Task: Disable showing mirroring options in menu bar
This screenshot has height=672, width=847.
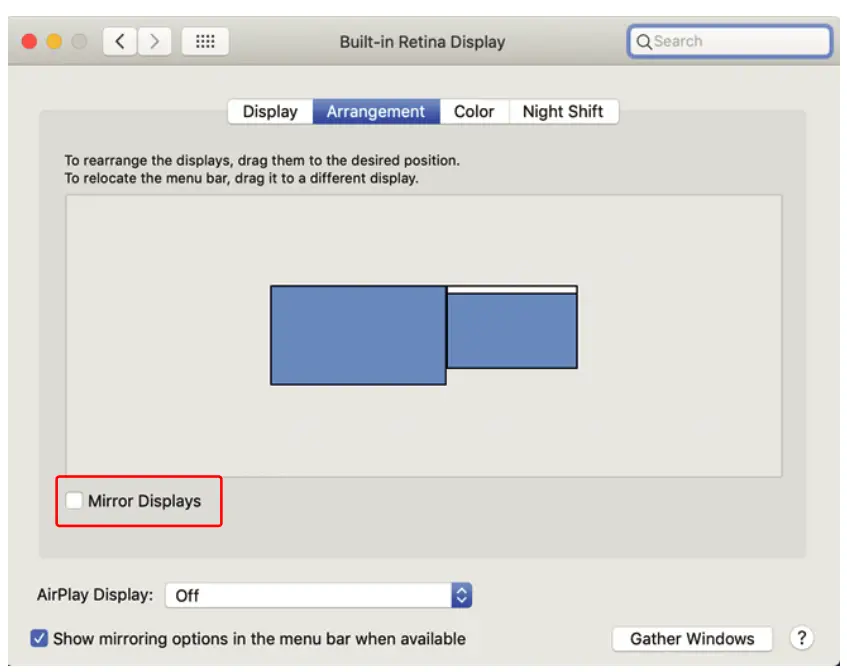Action: click(37, 638)
